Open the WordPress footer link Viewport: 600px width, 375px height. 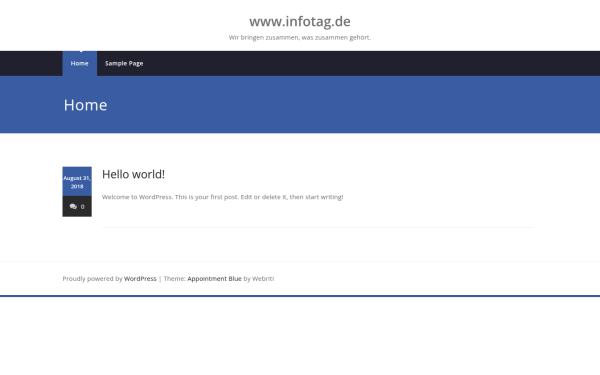[x=140, y=279]
